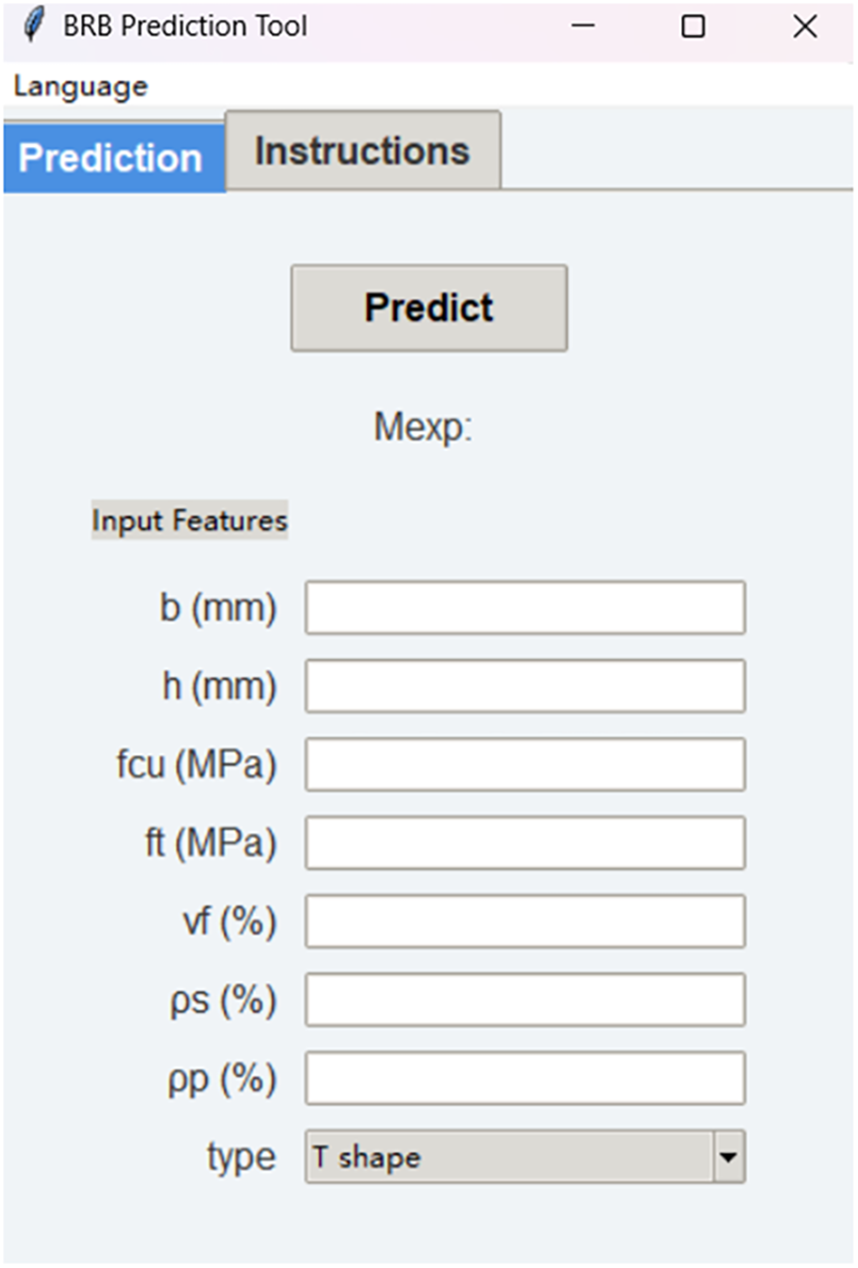Close the BRB Prediction Tool window
This screenshot has width=858, height=1268.
pos(805,26)
